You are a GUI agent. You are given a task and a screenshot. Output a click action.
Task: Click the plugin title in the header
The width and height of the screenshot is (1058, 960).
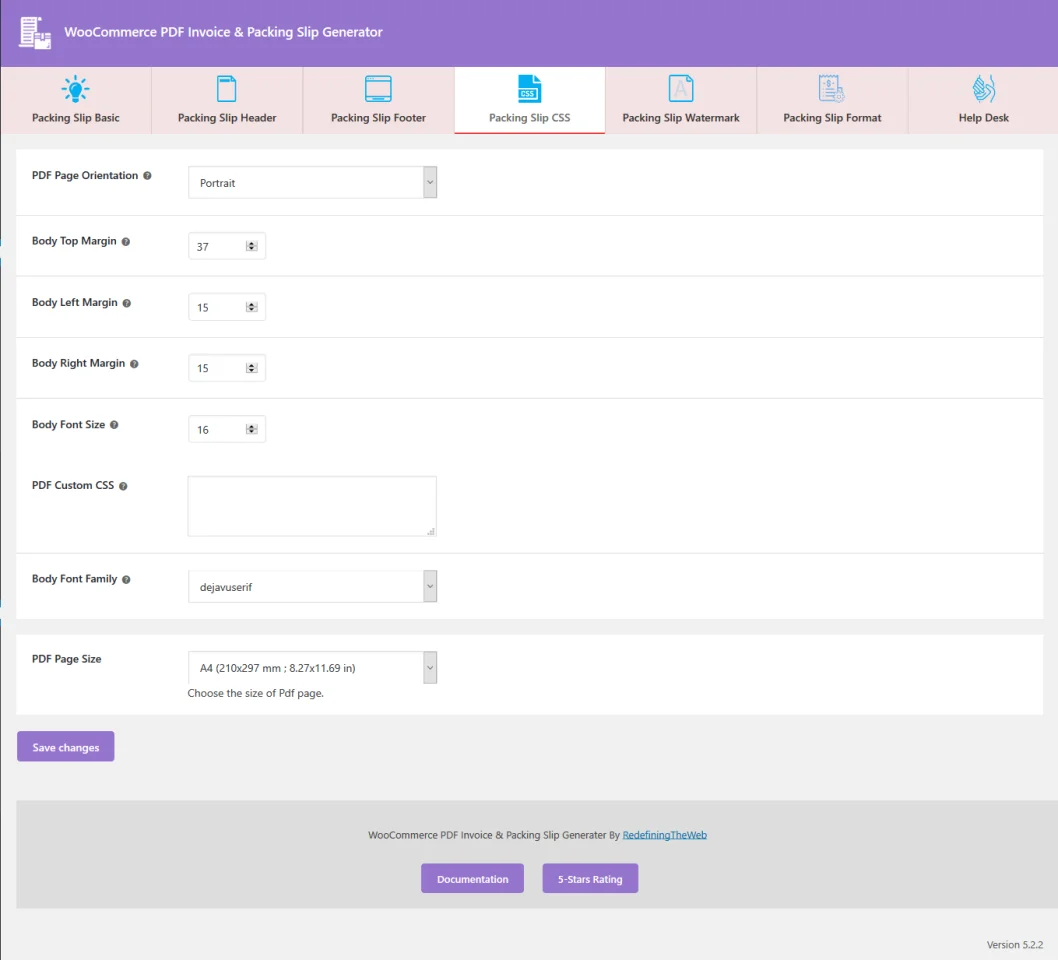click(x=223, y=32)
